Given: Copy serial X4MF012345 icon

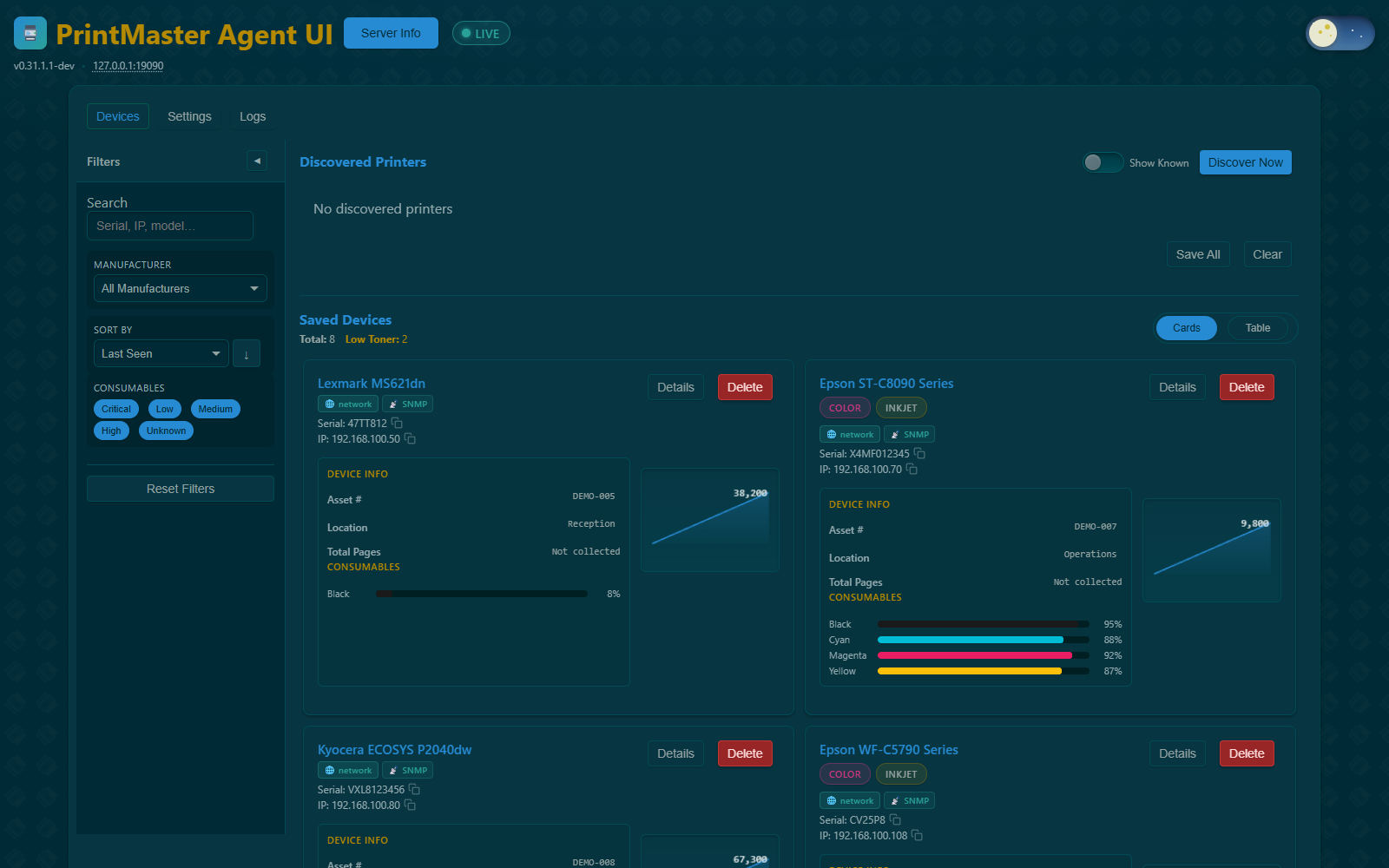Looking at the screenshot, I should (x=919, y=453).
